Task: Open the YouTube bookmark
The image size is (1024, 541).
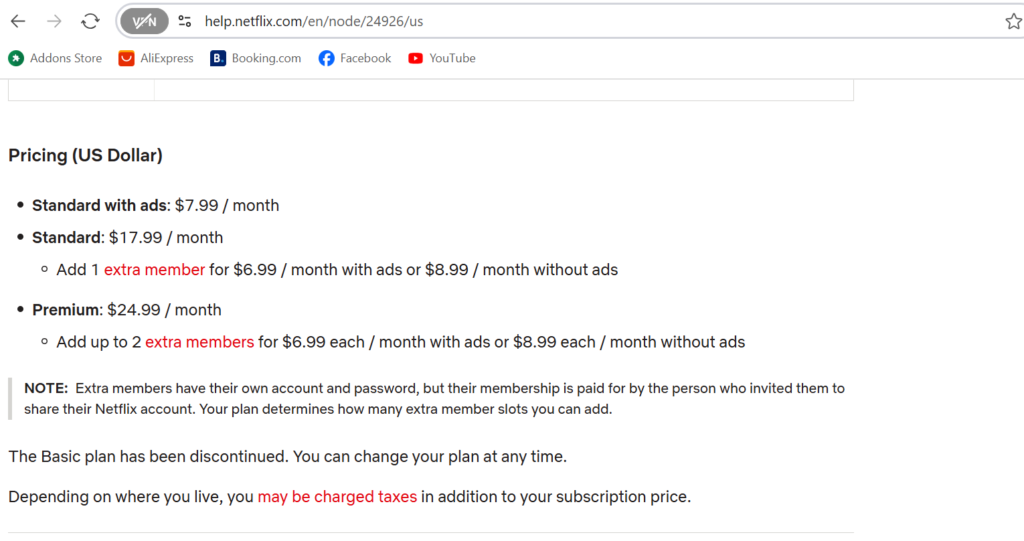Action: tap(442, 58)
